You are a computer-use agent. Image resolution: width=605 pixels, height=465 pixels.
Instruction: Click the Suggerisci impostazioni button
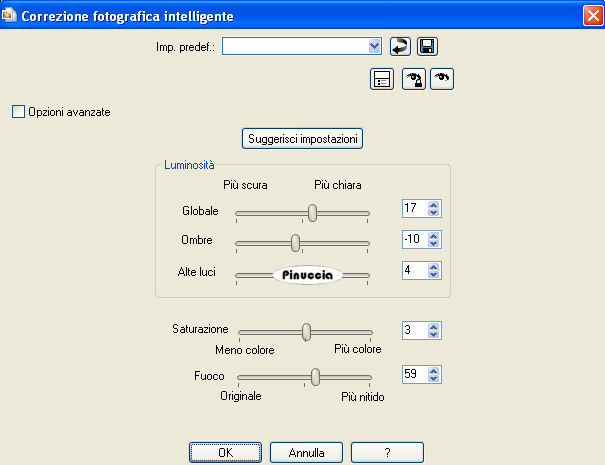(302, 138)
